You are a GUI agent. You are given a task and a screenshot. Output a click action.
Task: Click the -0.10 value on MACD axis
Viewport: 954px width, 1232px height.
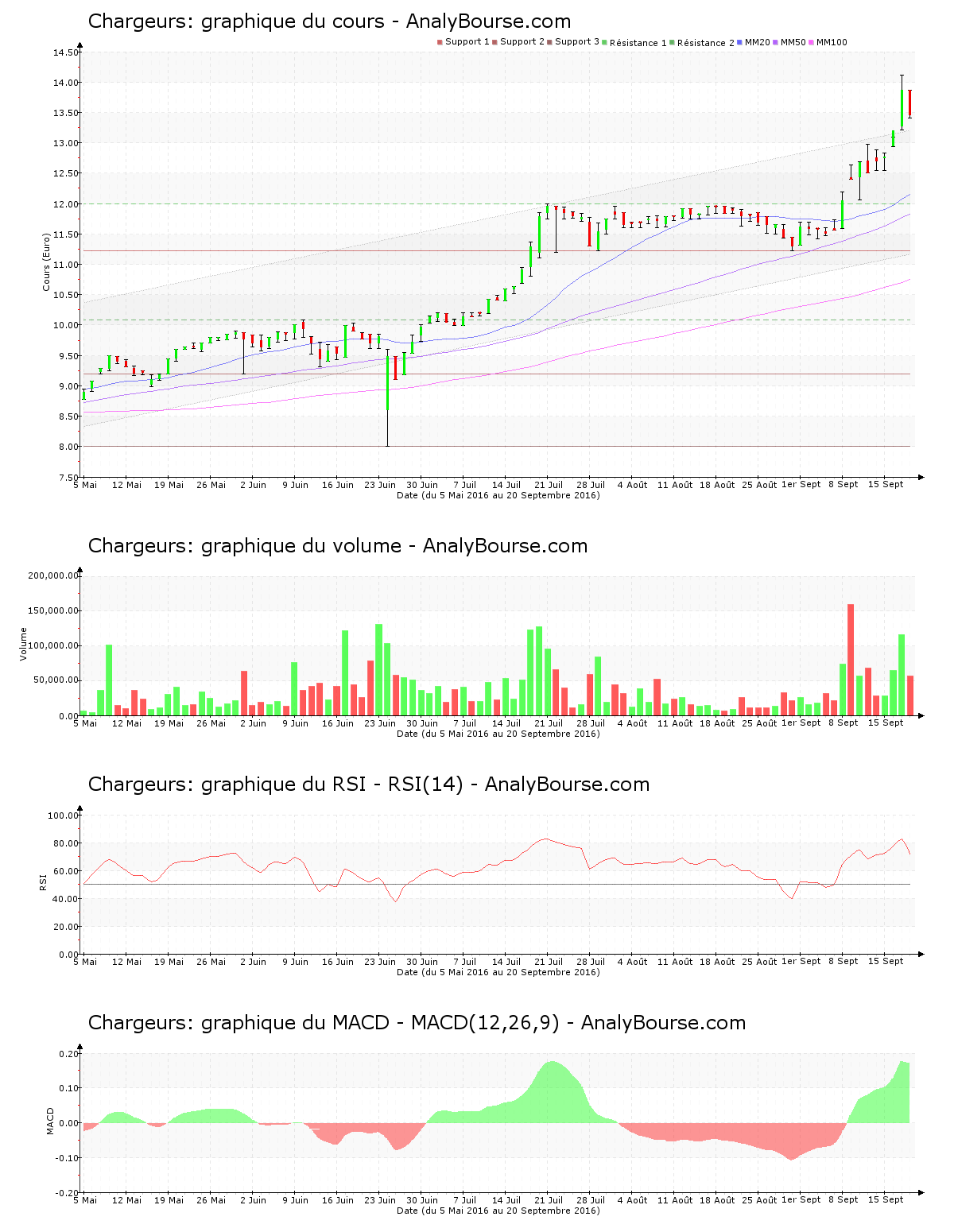click(67, 1158)
